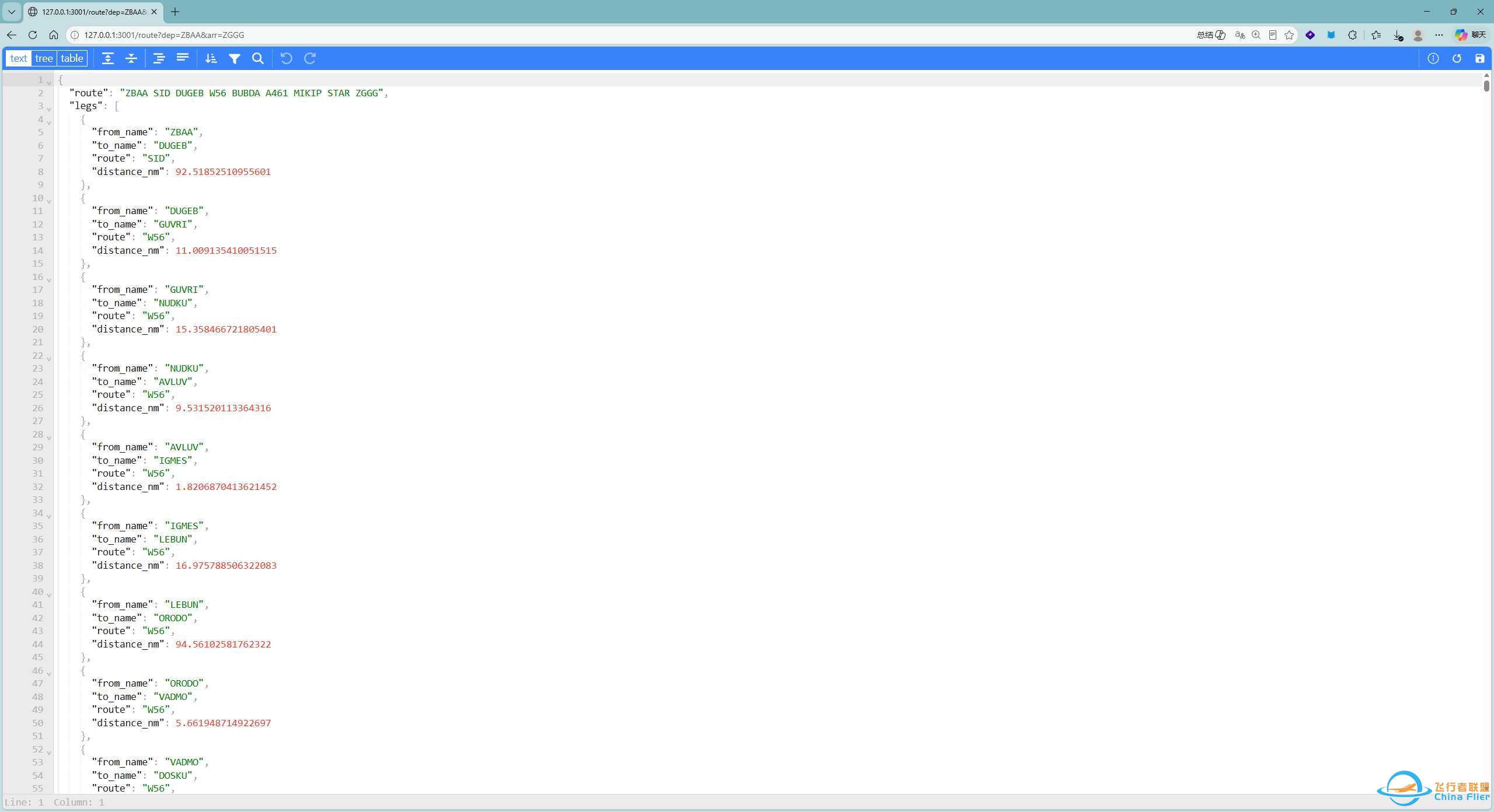The height and width of the screenshot is (812, 1494).
Task: Click distance value 11.009135410051515
Action: click(x=226, y=250)
